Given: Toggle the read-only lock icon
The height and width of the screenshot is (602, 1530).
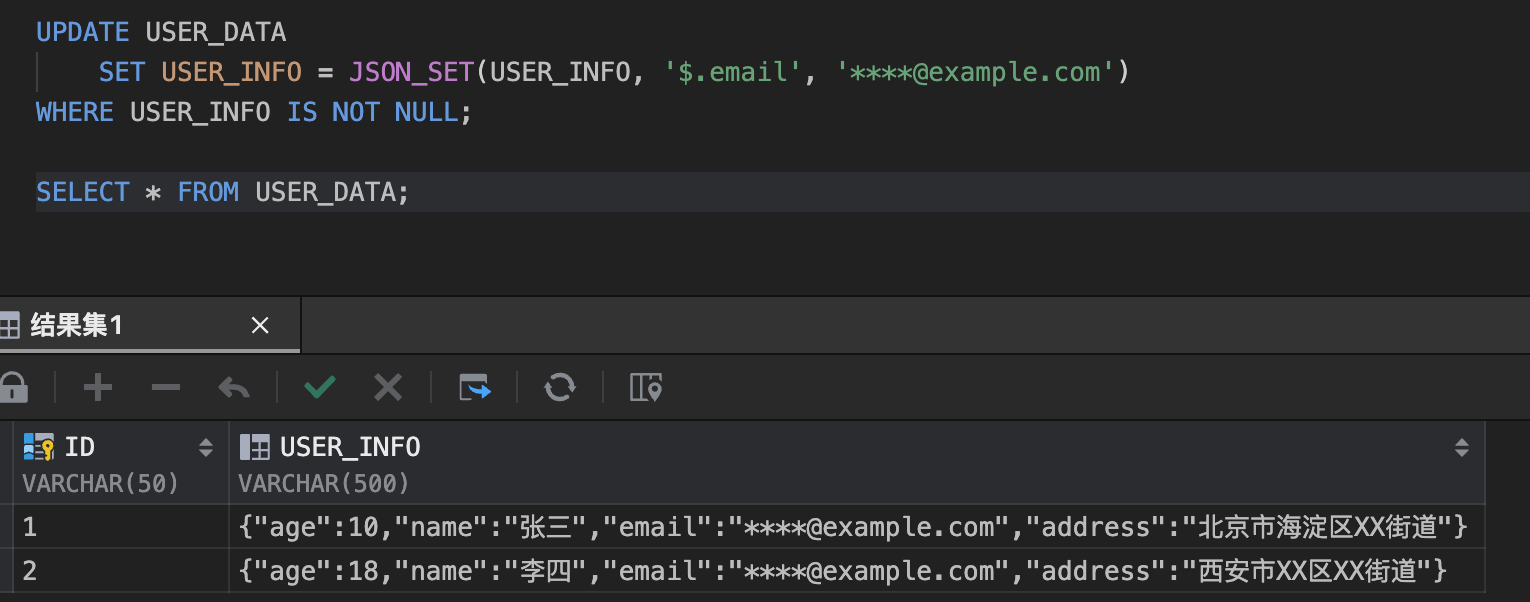Looking at the screenshot, I should click(12, 387).
